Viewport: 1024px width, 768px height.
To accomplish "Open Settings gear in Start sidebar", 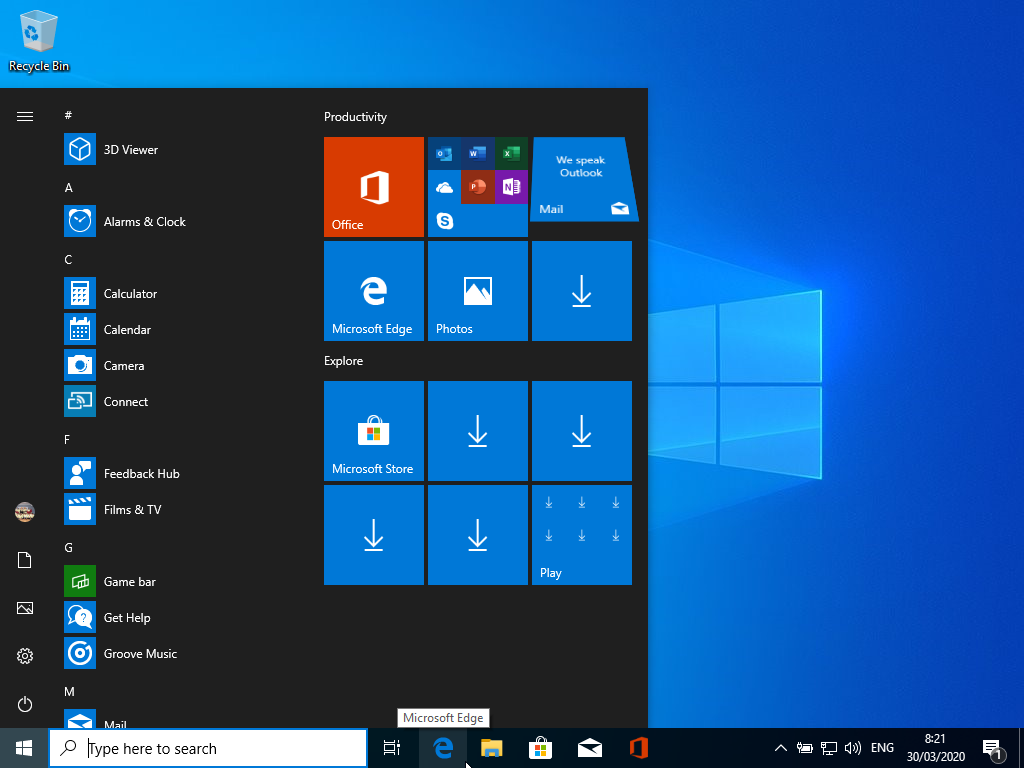I will coord(25,656).
